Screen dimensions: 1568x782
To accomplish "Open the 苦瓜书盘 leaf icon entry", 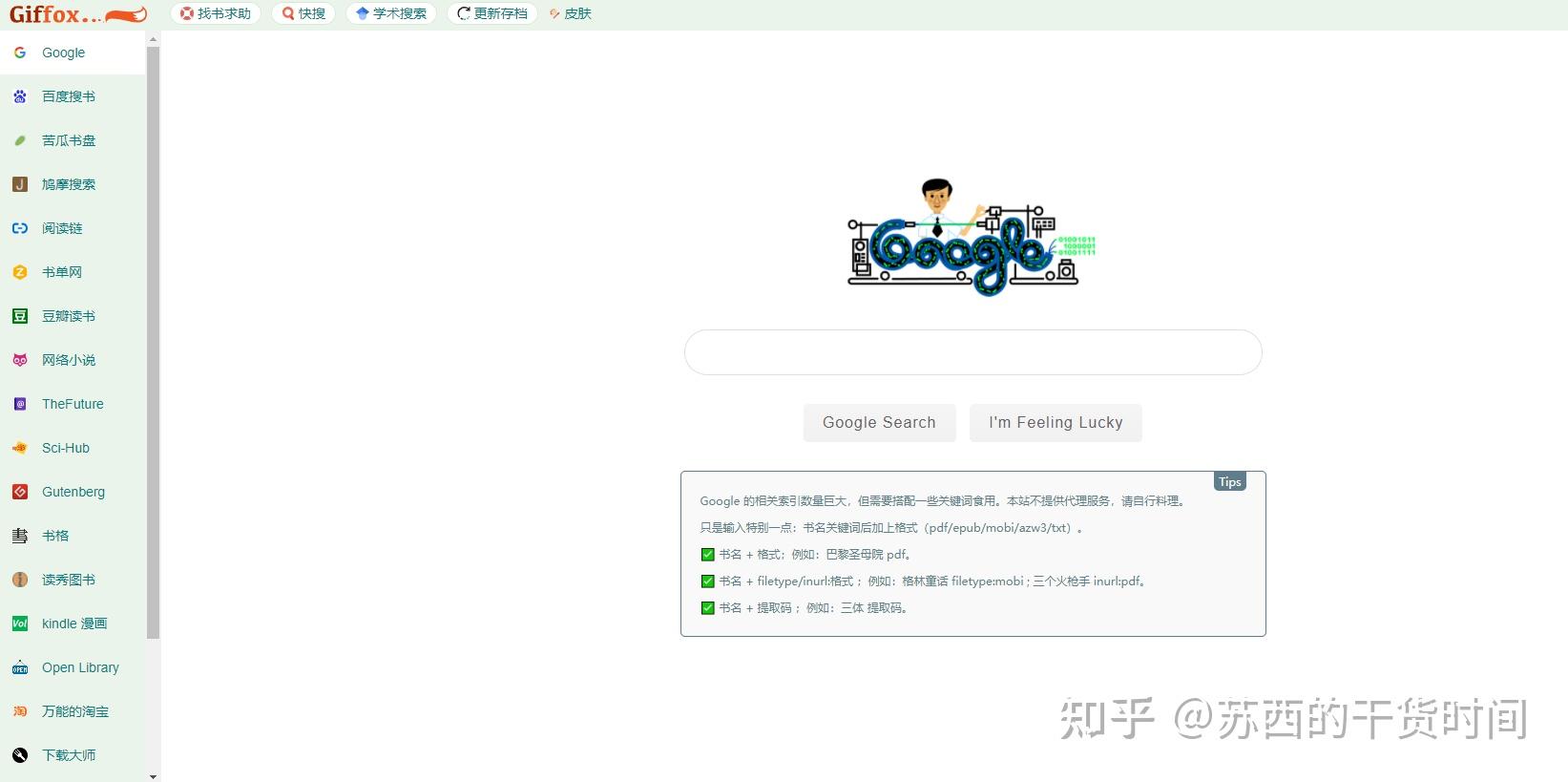I will [x=73, y=140].
